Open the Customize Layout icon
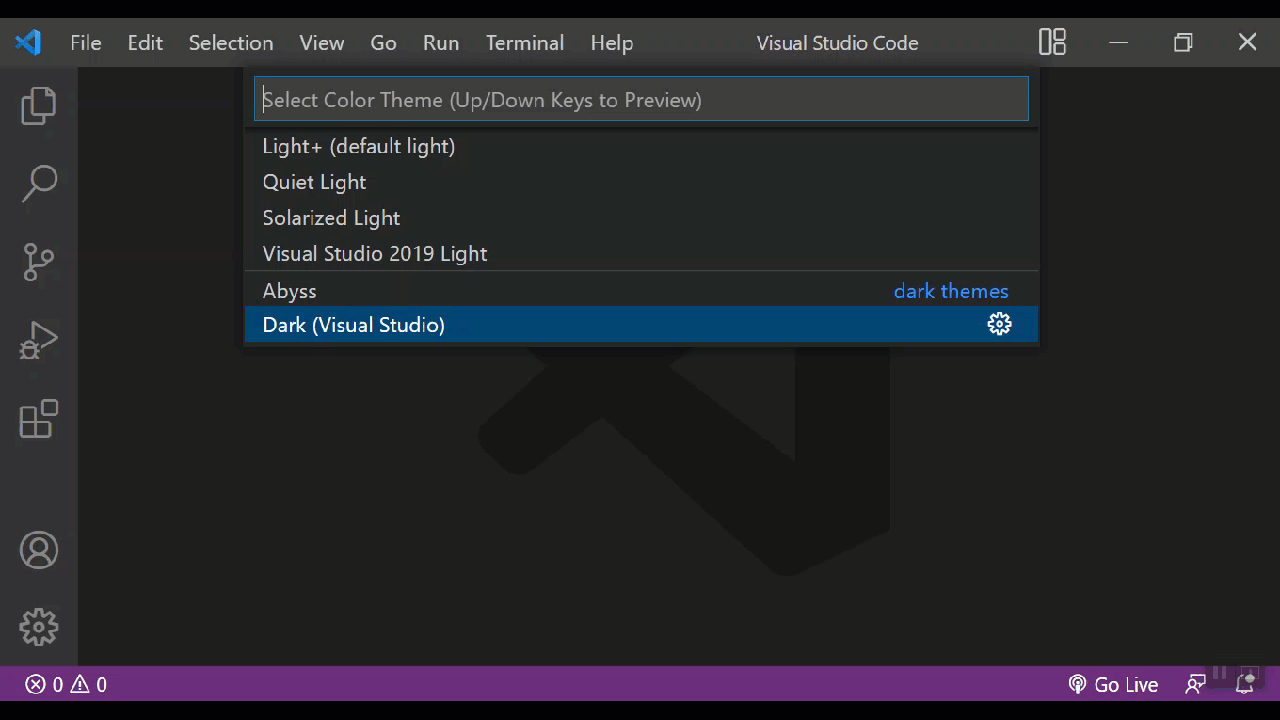This screenshot has height=720, width=1280. pos(1052,42)
